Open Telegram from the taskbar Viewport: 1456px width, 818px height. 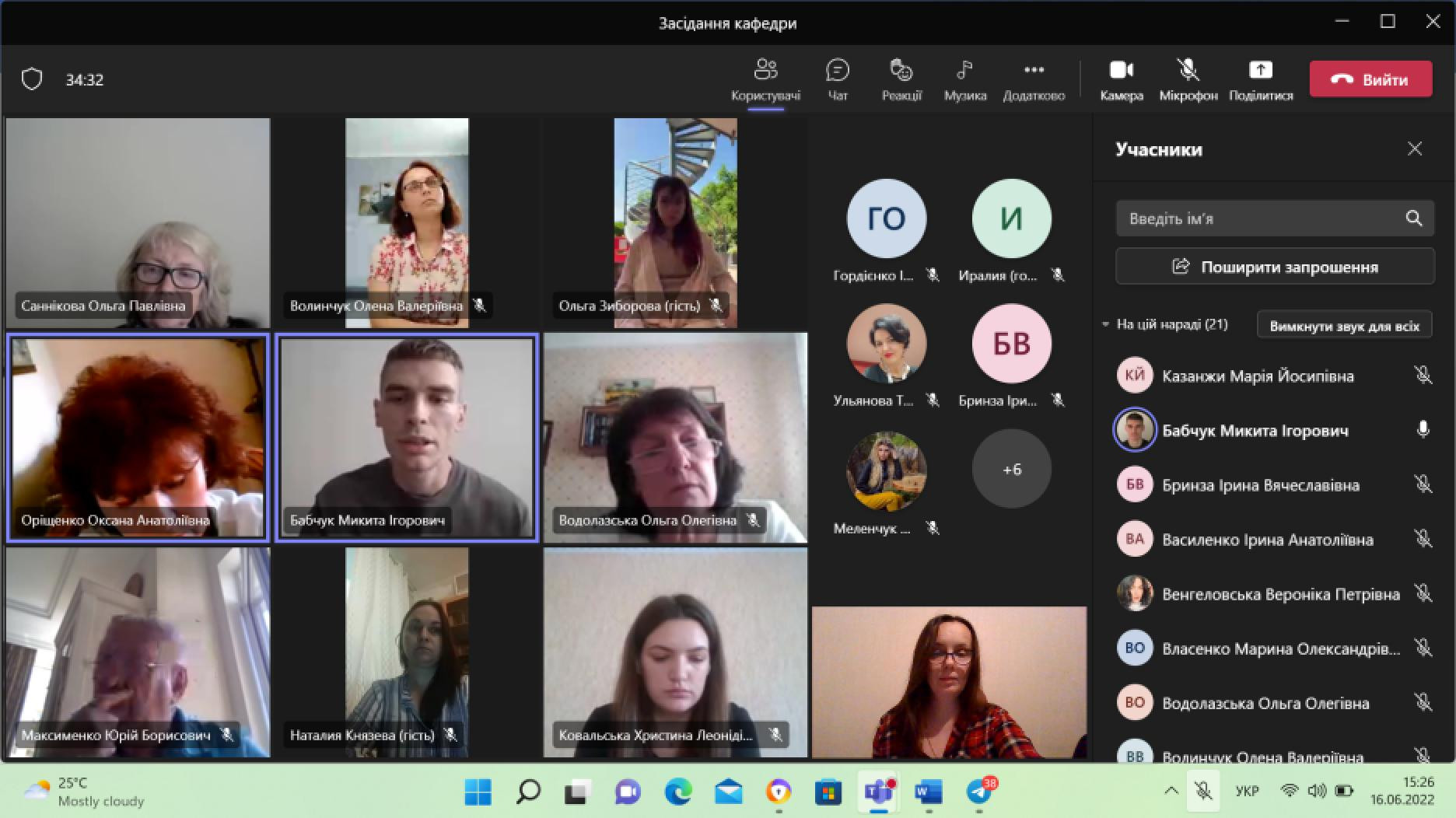(979, 792)
